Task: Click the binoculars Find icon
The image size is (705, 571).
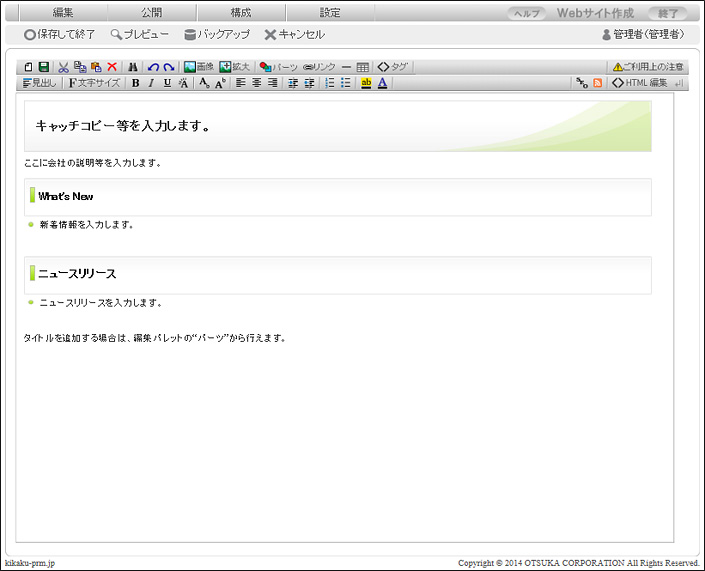Action: click(132, 67)
